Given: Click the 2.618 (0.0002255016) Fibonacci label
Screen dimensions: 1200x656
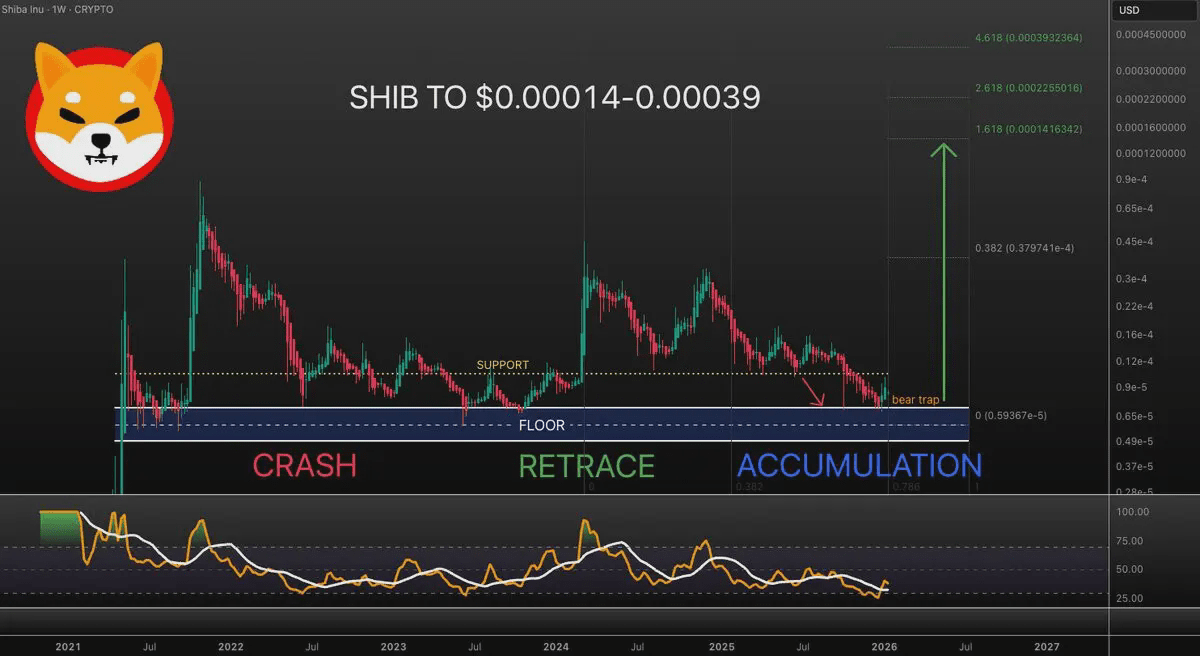Looking at the screenshot, I should 1027,89.
